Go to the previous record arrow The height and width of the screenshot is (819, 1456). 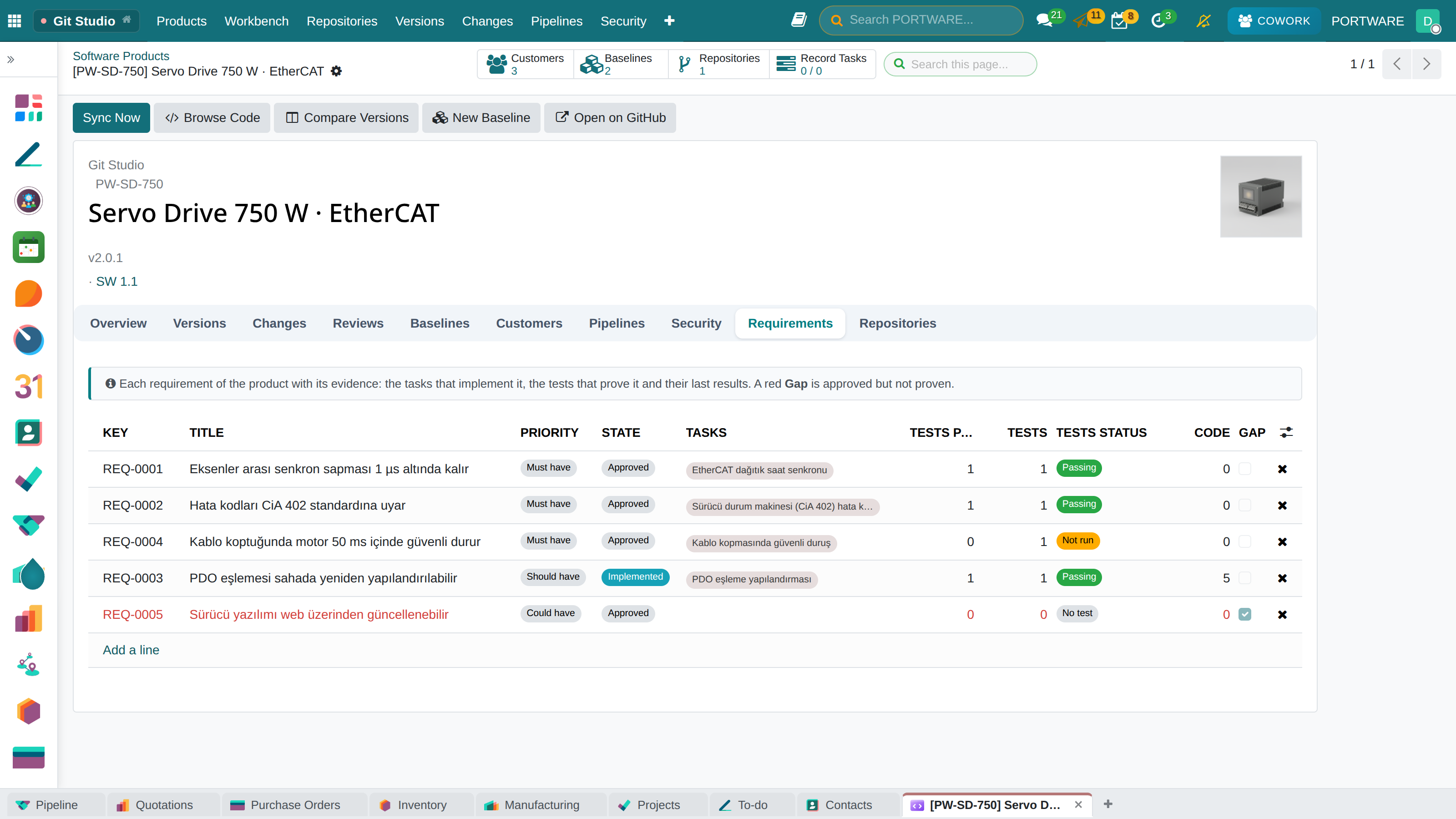pos(1397,64)
